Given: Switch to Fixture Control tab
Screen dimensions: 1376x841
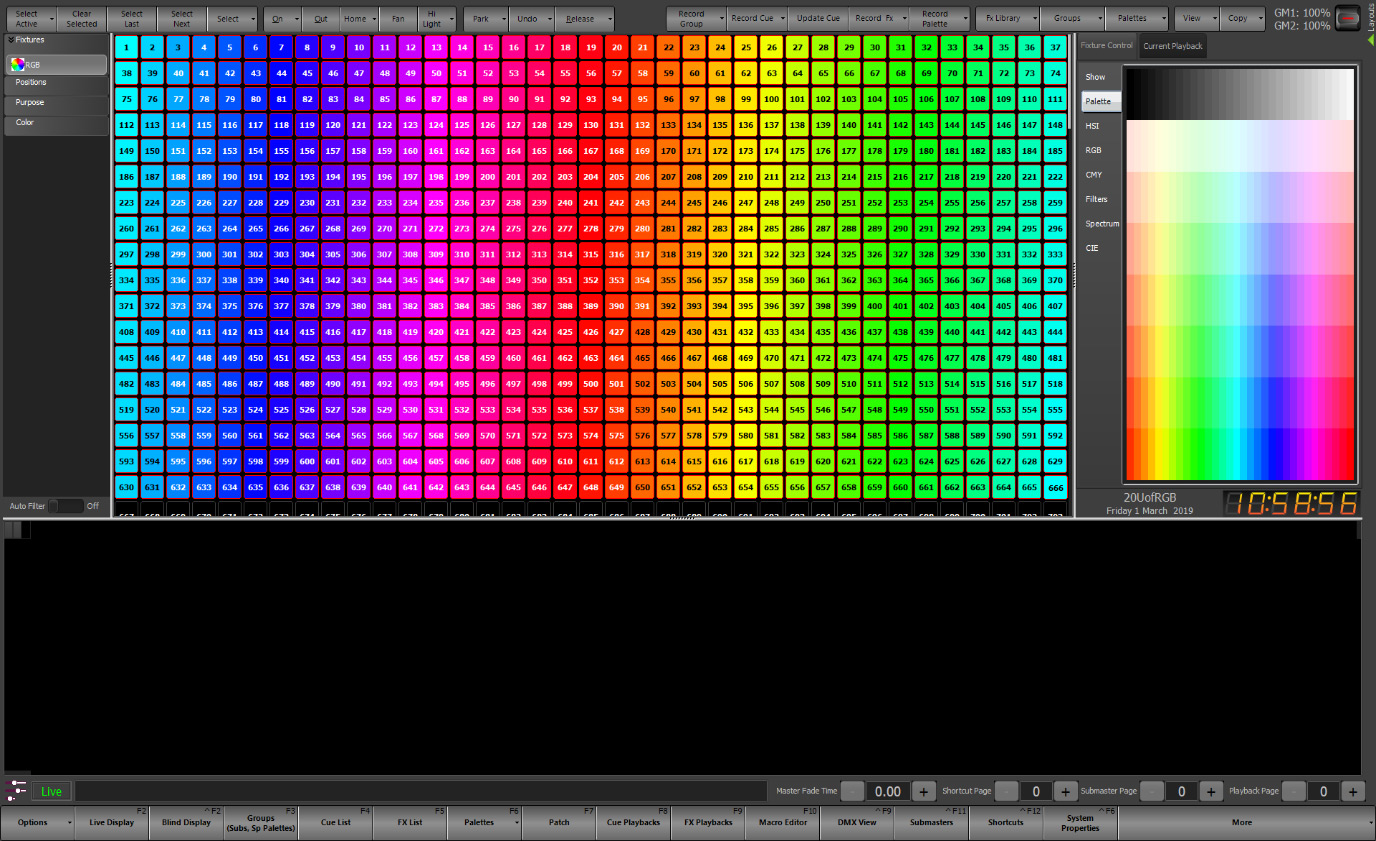Looking at the screenshot, I should [x=1107, y=46].
